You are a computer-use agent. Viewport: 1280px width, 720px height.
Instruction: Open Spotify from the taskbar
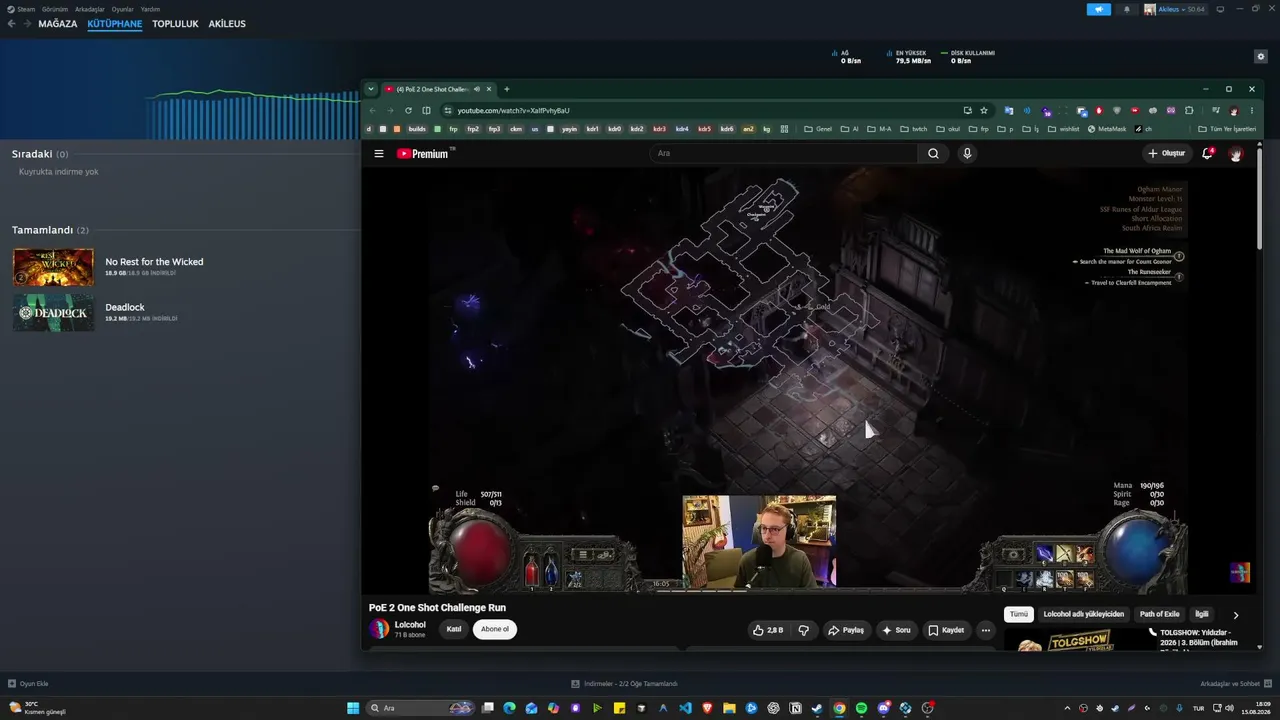tap(861, 708)
